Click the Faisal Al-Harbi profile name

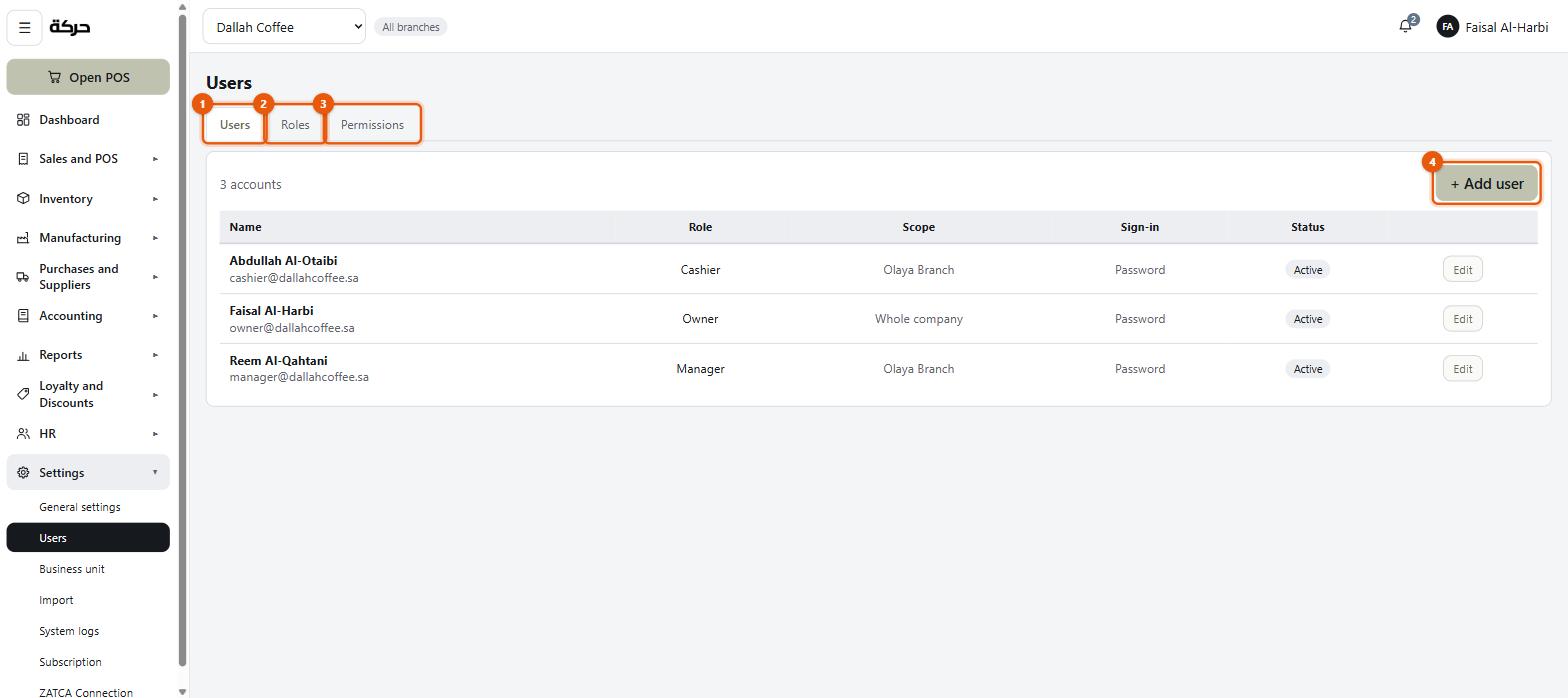[x=1506, y=27]
